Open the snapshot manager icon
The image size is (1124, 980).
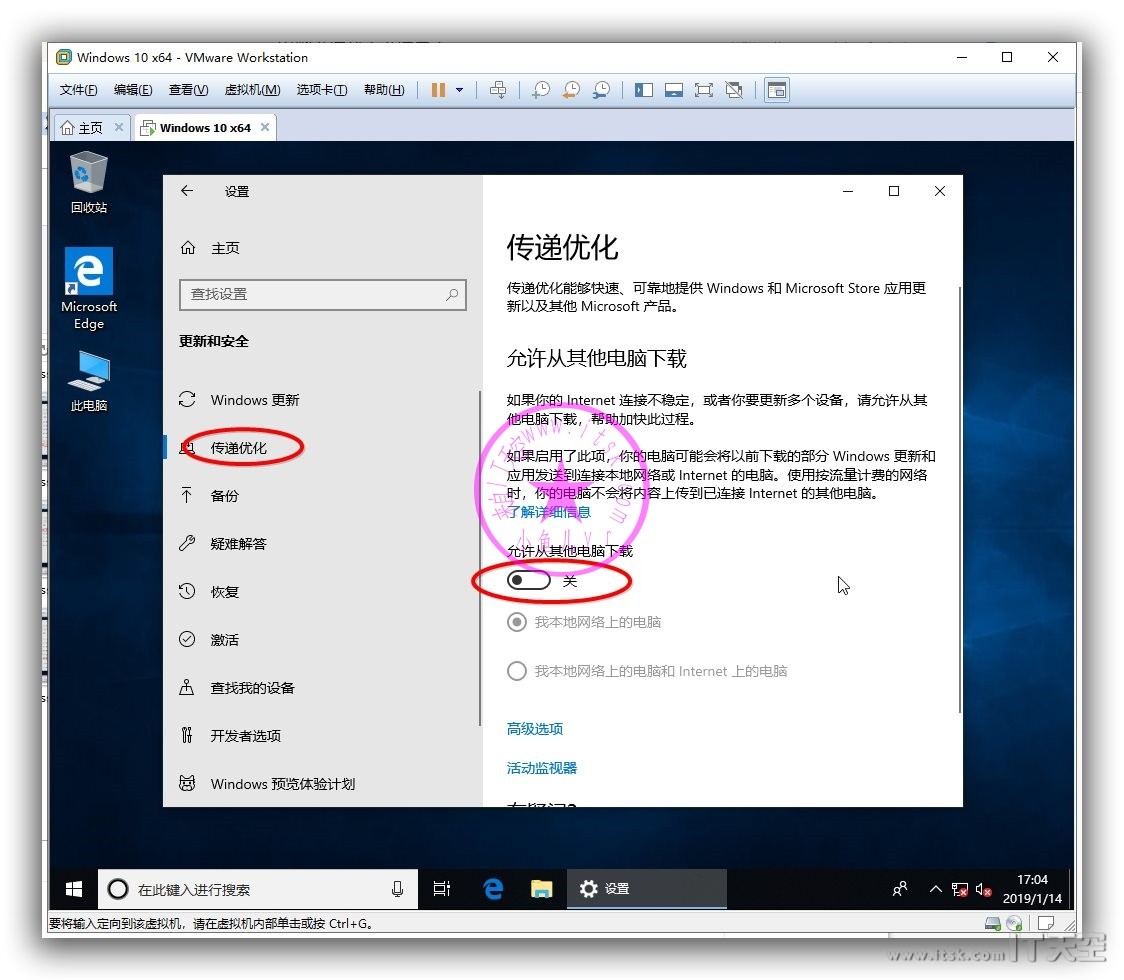[601, 90]
